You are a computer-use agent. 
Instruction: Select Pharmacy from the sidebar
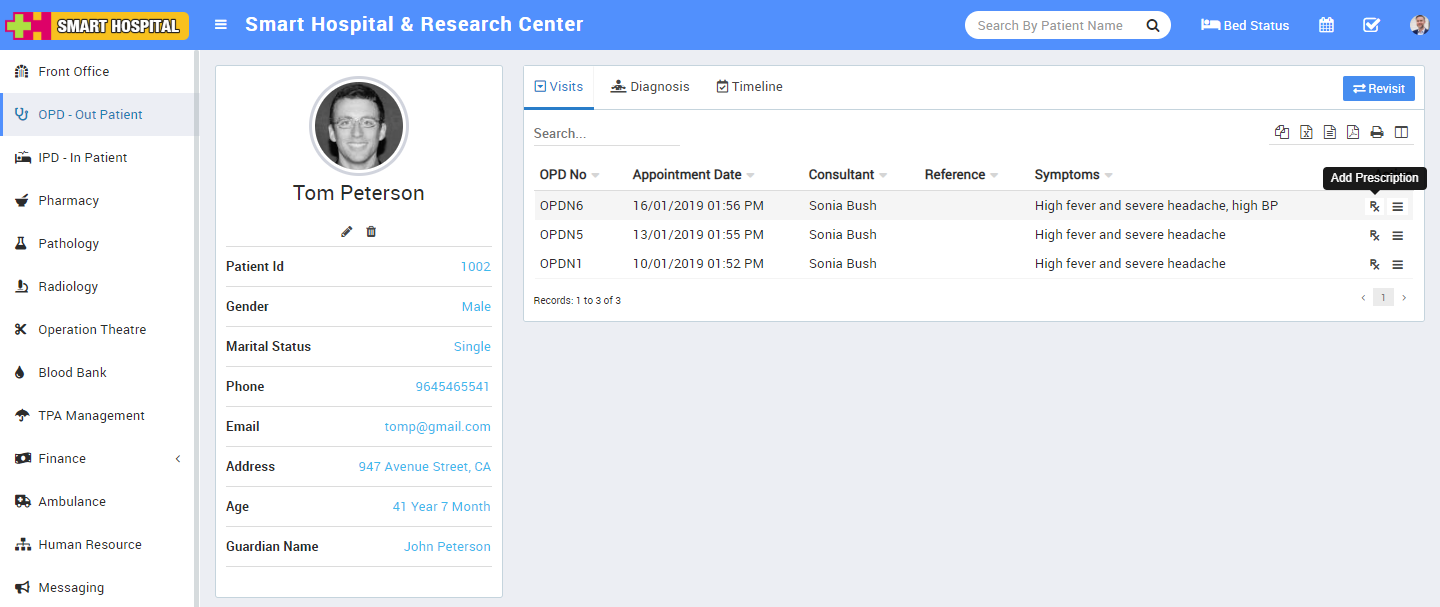(x=69, y=200)
